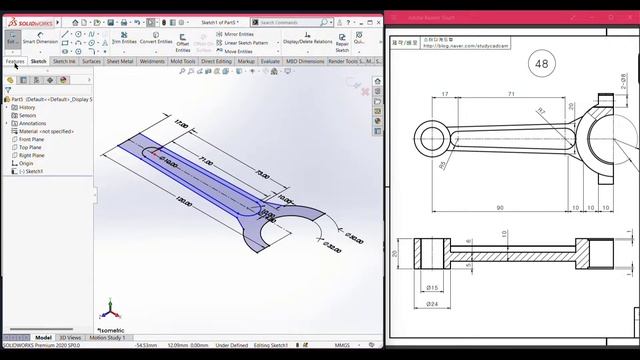Select the Corner Rectangle tool
Viewport: 640px width, 360px height.
(x=65, y=43)
